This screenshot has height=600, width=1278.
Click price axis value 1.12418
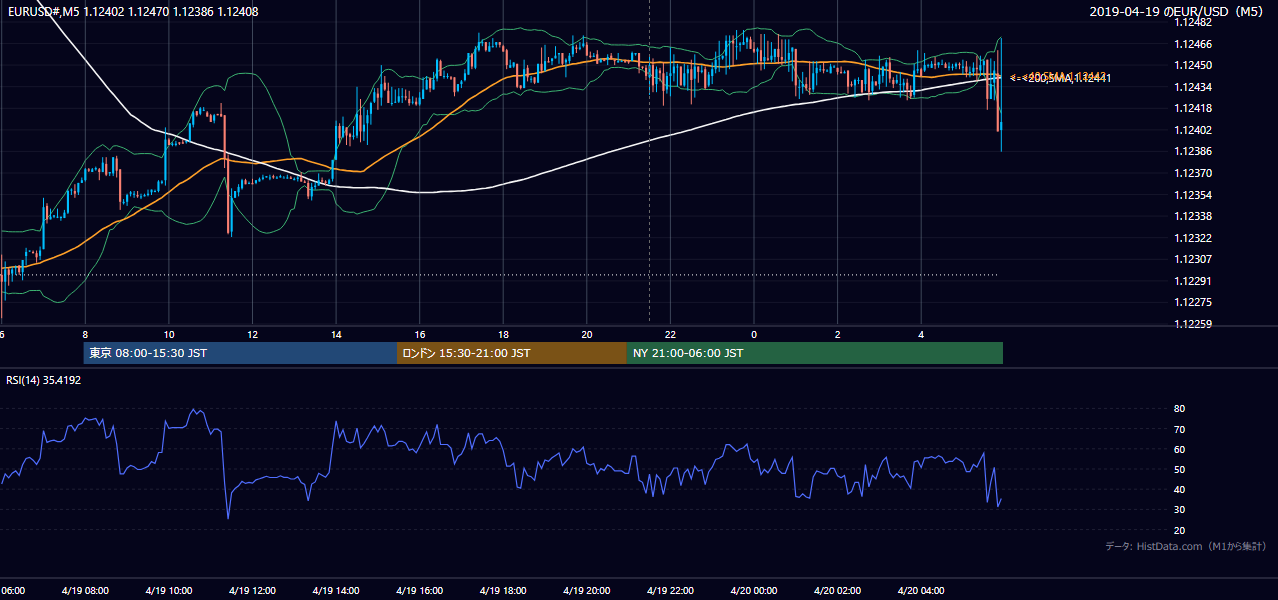(x=1194, y=108)
